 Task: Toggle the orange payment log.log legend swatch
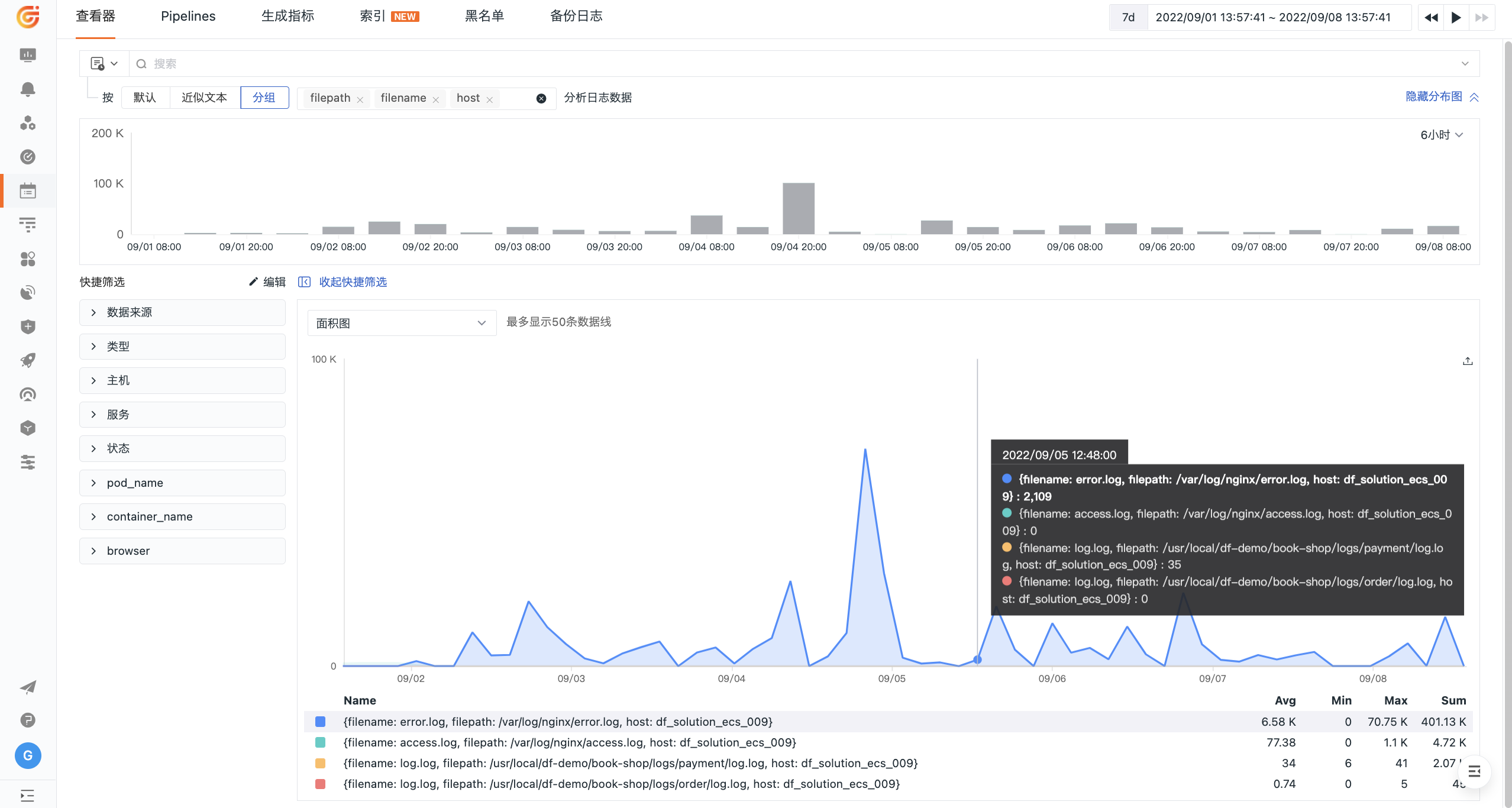[321, 763]
